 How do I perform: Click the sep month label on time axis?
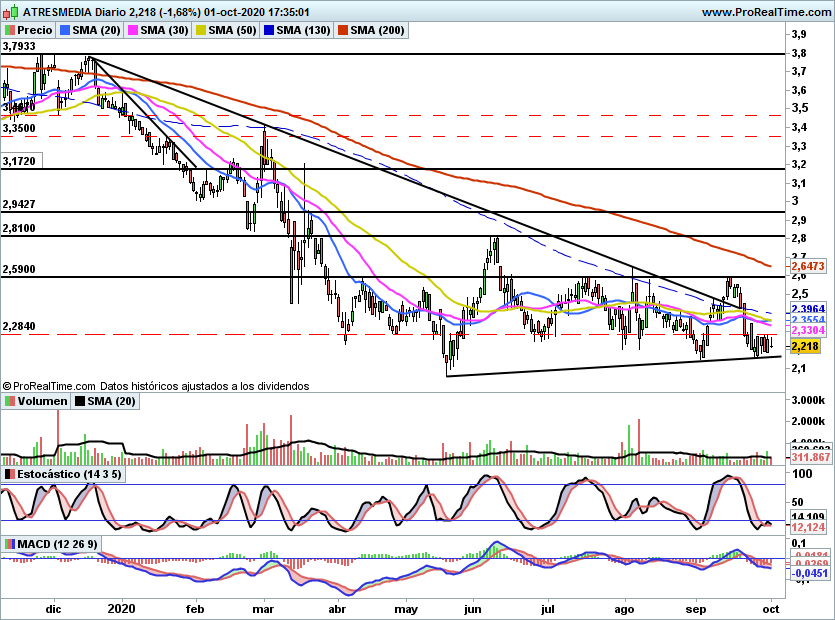pyautogui.click(x=695, y=609)
